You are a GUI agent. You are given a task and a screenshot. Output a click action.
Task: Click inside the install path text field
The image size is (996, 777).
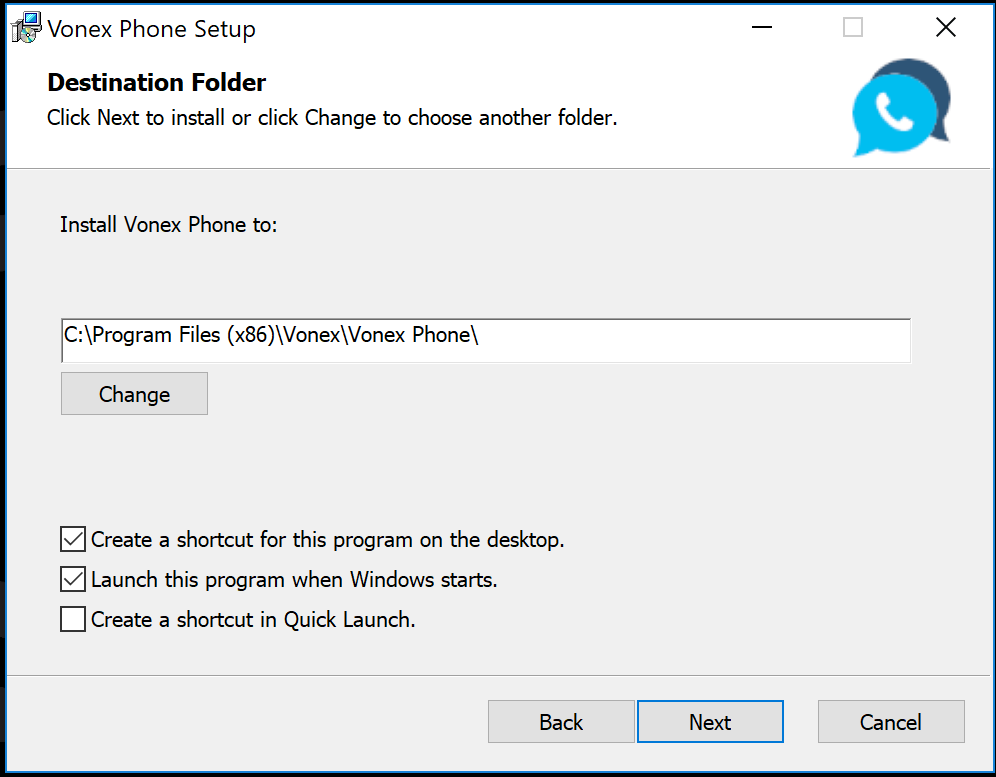coord(485,340)
